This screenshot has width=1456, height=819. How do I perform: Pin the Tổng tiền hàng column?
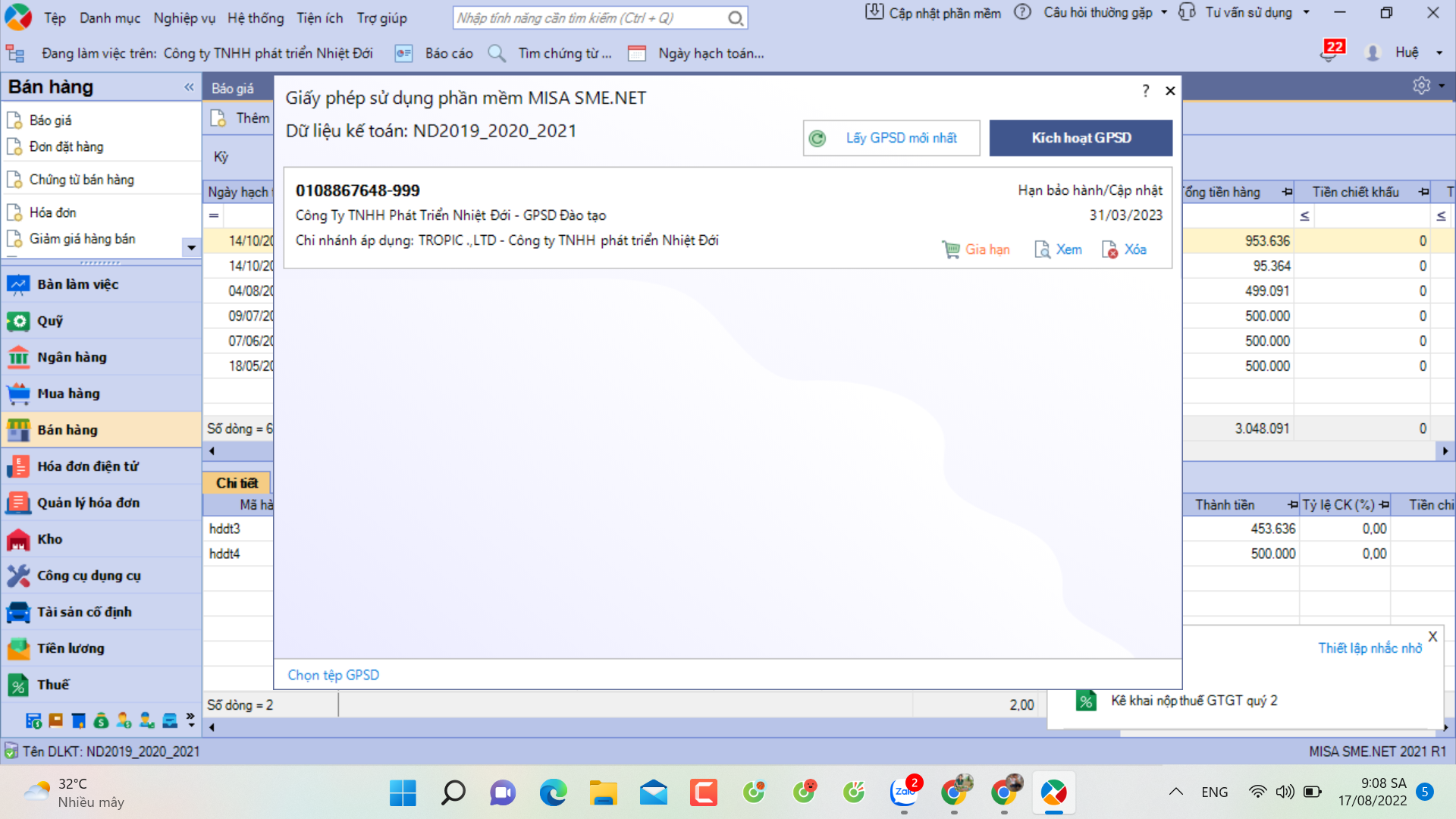pos(1287,192)
